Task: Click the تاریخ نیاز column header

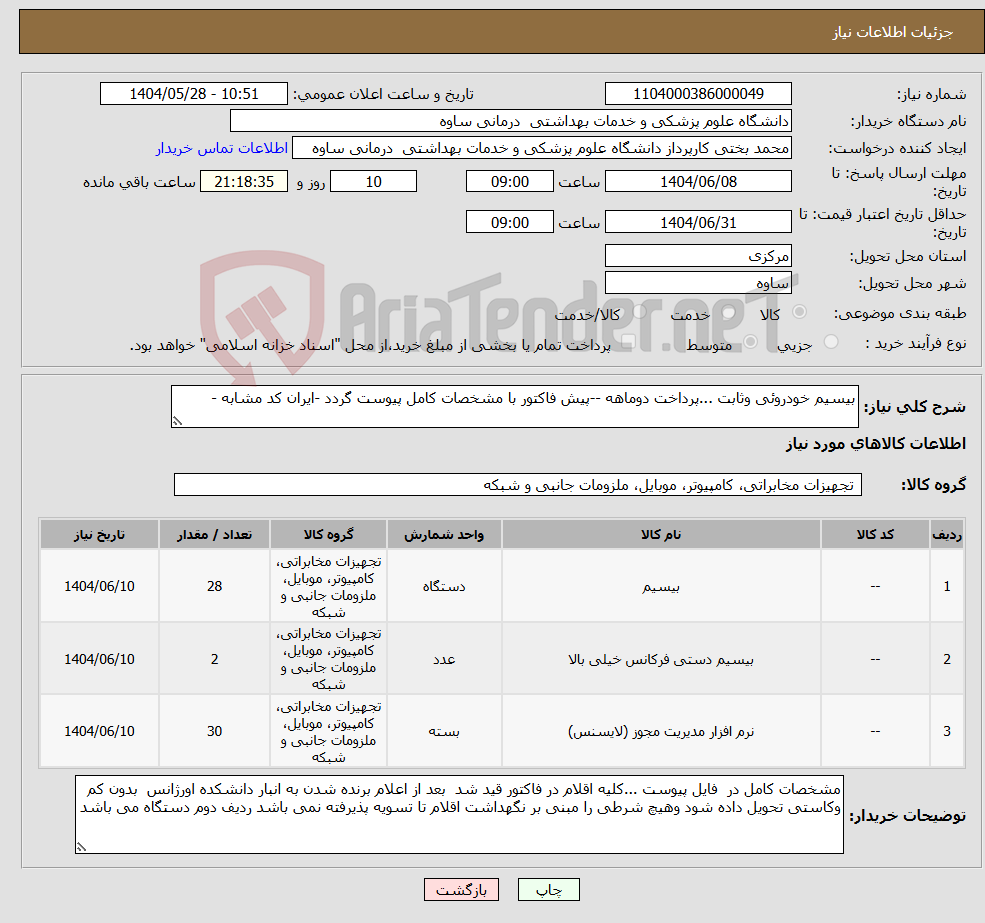Action: (x=99, y=535)
